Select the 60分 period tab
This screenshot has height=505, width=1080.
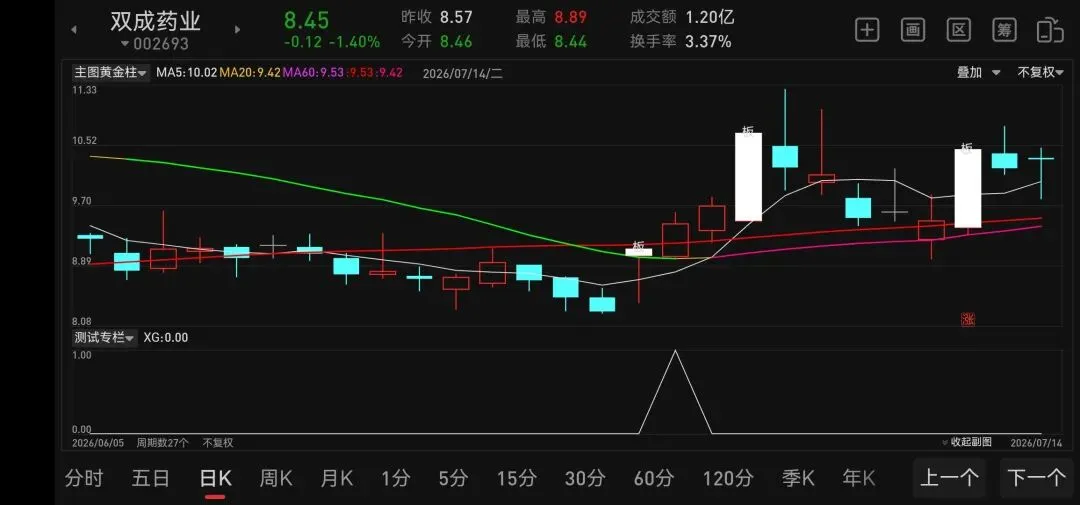click(x=654, y=478)
